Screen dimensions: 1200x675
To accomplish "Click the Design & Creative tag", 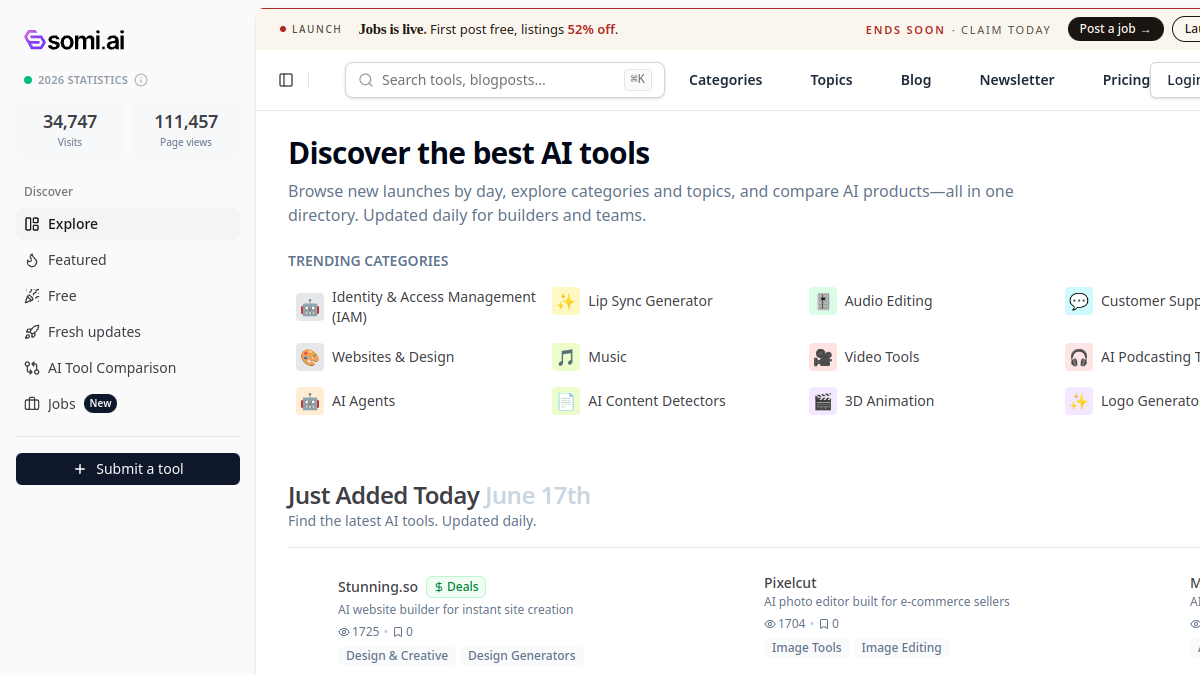I will (397, 656).
